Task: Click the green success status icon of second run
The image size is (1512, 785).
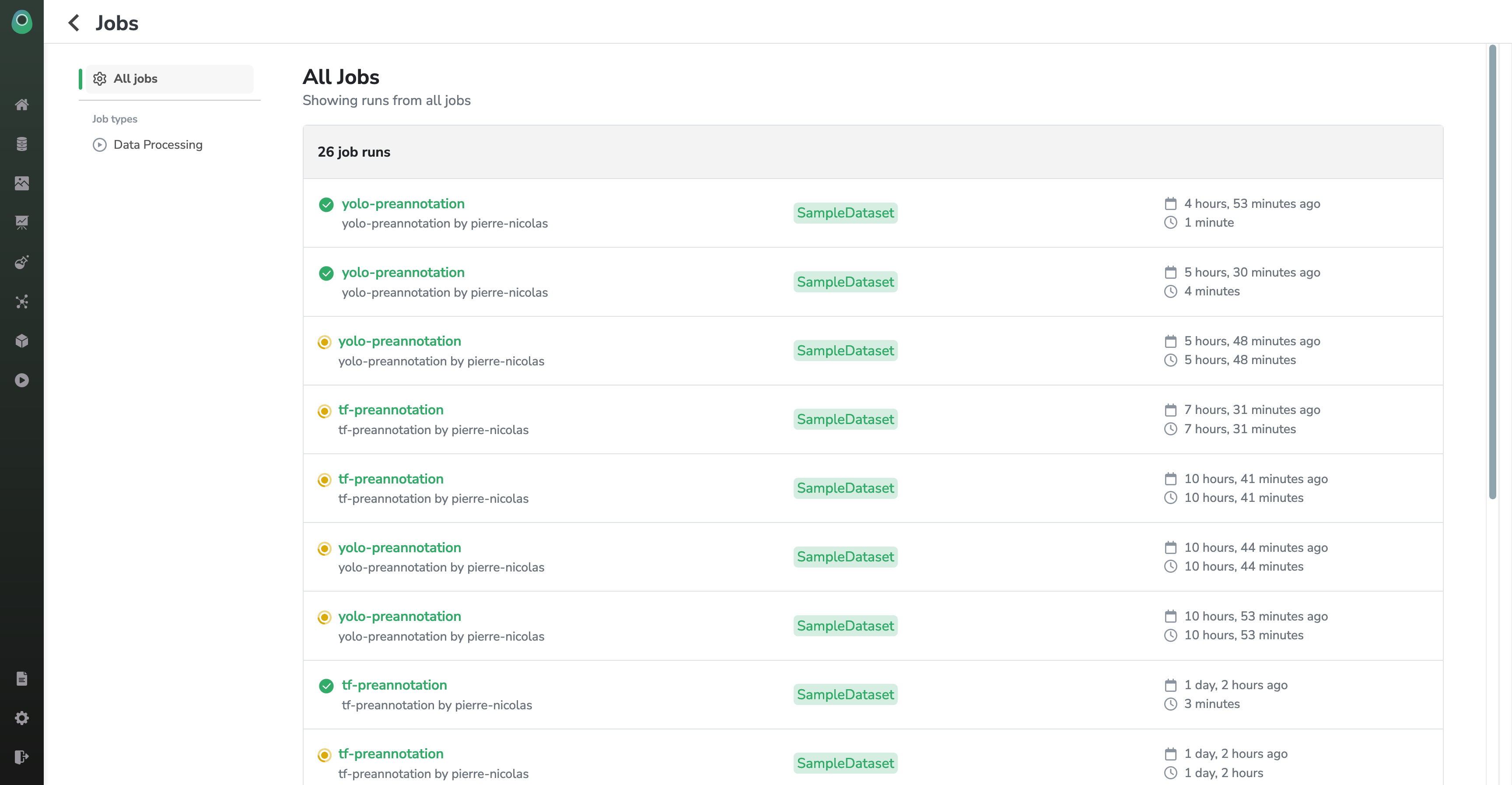Action: [326, 273]
